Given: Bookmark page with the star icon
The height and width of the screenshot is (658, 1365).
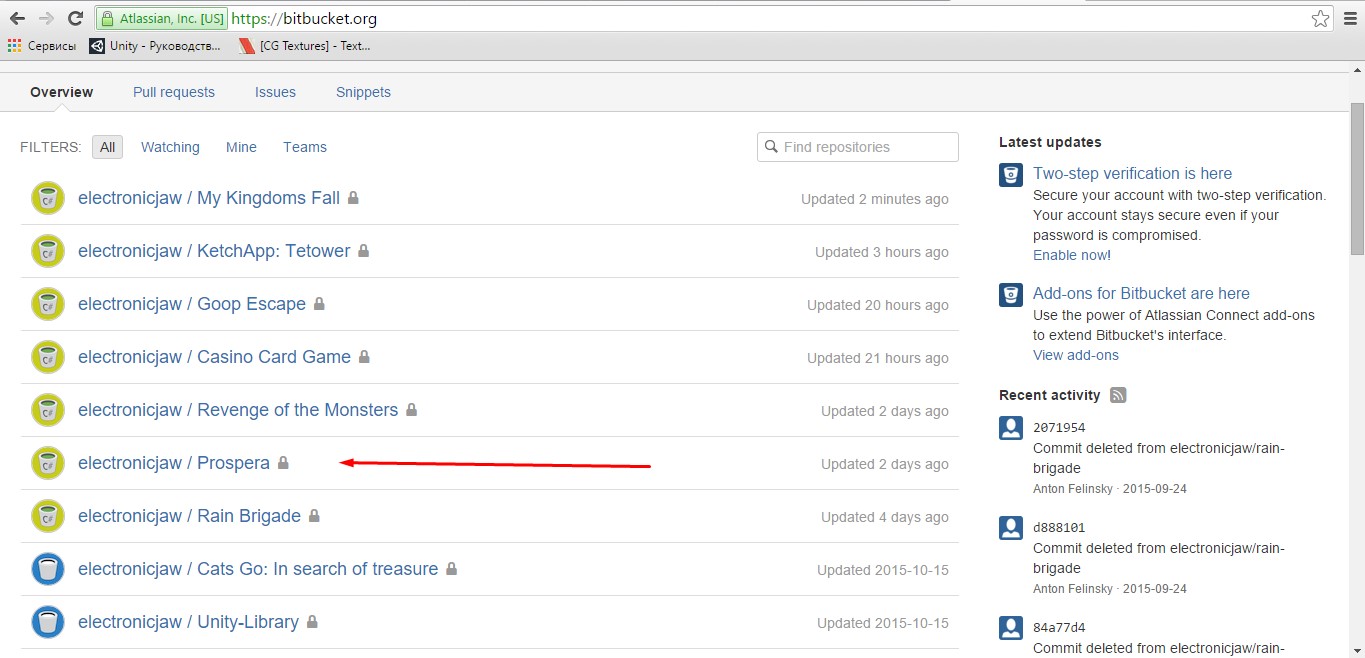Looking at the screenshot, I should click(x=1320, y=18).
